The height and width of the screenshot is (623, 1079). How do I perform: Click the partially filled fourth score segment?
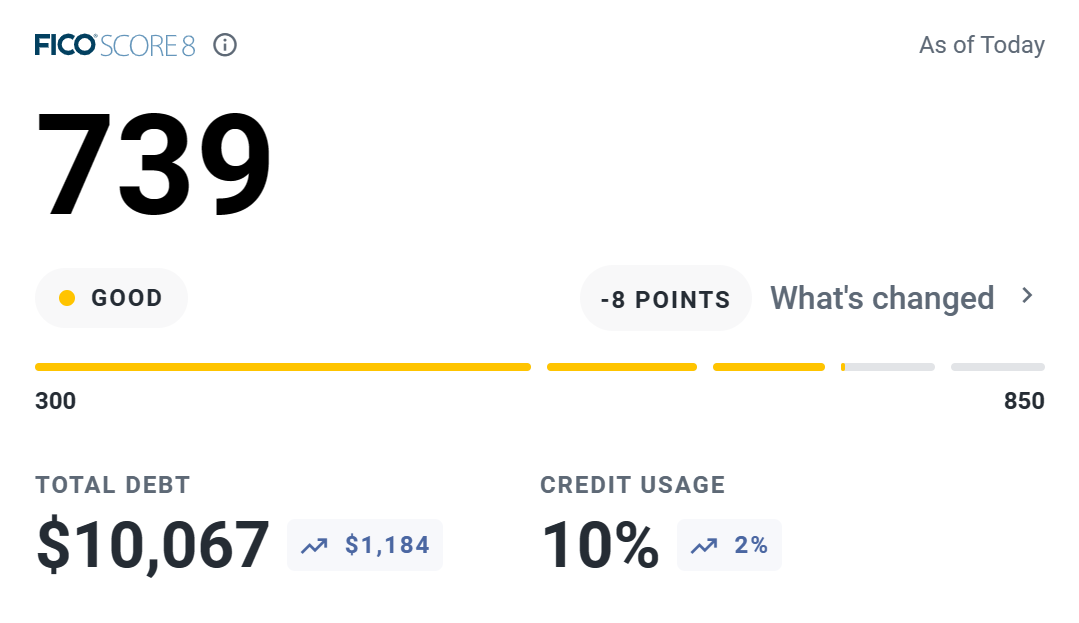point(887,367)
